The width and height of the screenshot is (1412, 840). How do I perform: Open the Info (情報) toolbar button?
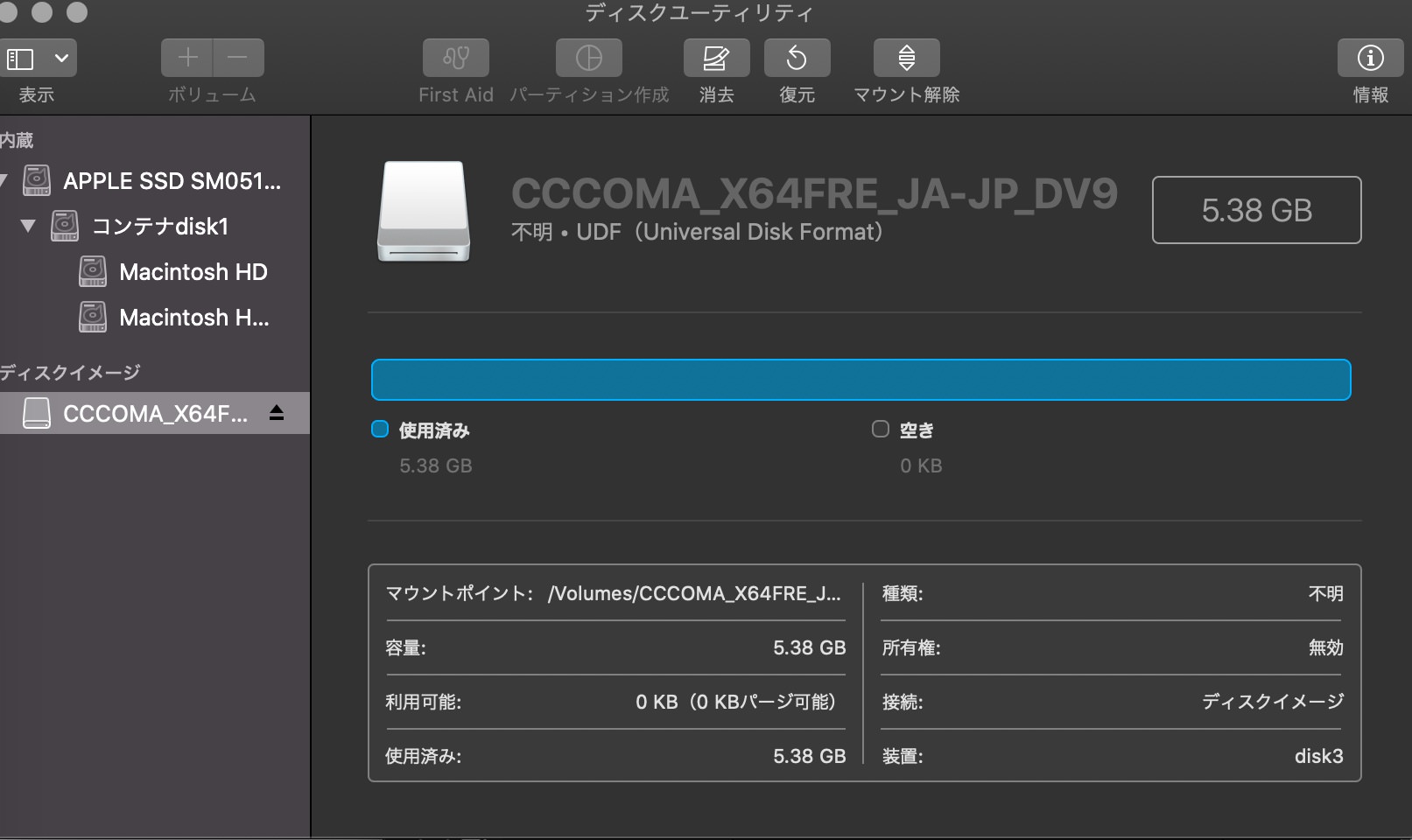click(1370, 59)
